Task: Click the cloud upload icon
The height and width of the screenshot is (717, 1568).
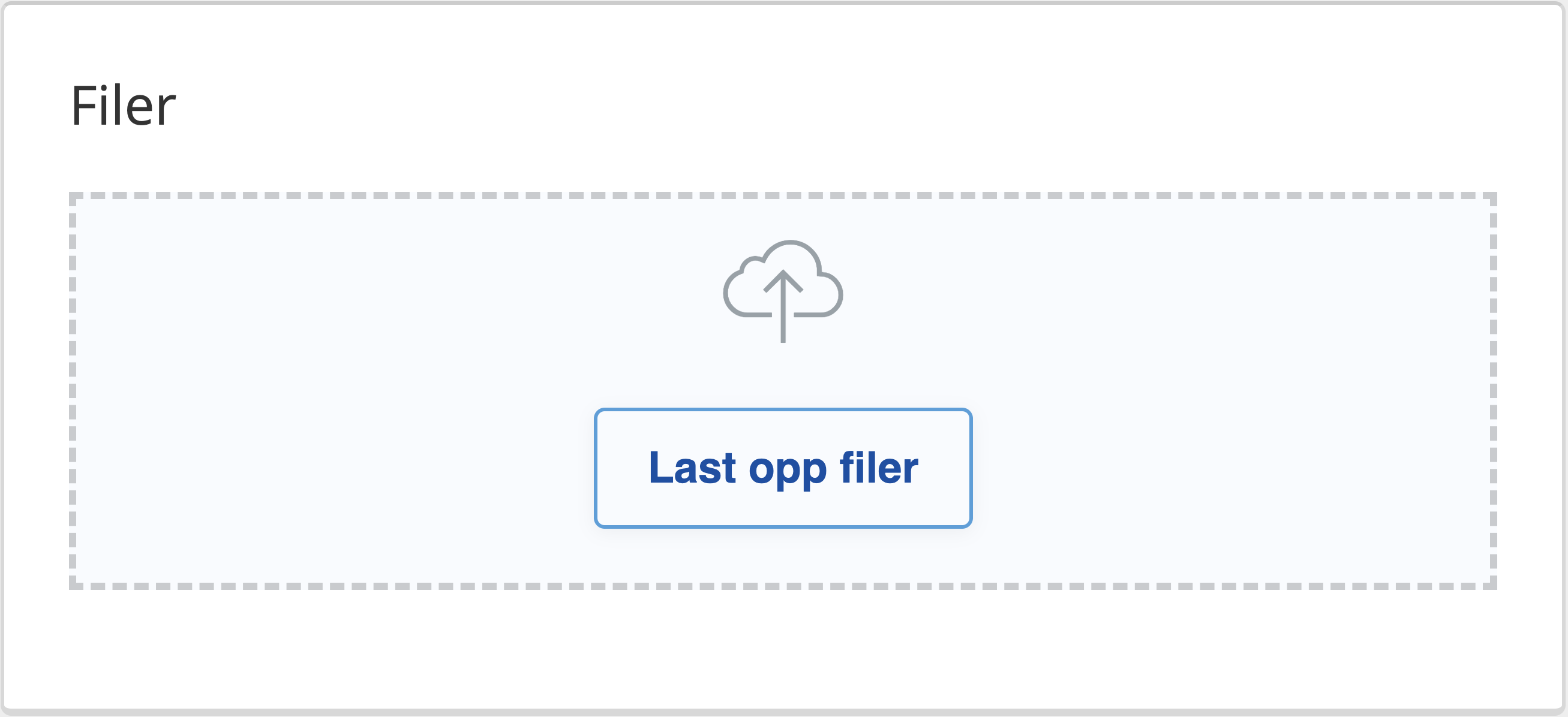Action: (783, 291)
